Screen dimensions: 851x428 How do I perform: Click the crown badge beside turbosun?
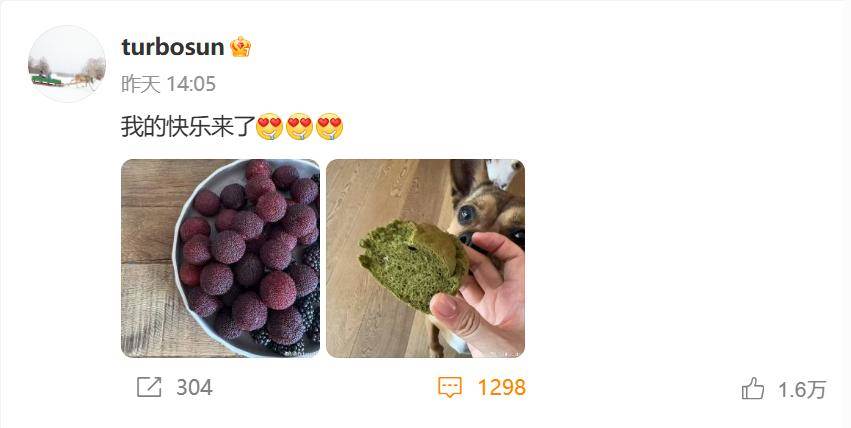(240, 47)
